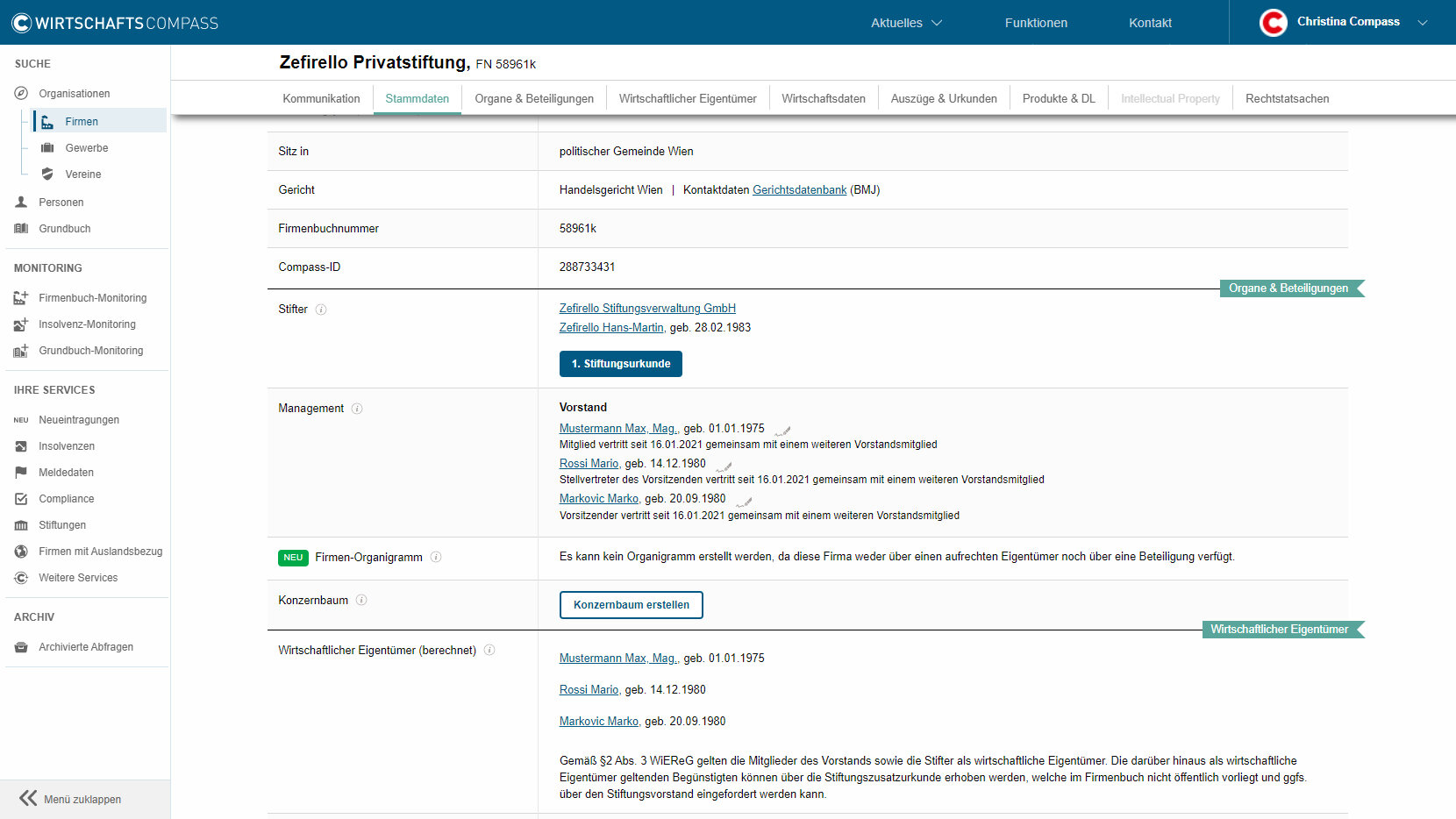Open Mustermann Max link under Wirtschaftlicher Eigentümer

point(618,659)
